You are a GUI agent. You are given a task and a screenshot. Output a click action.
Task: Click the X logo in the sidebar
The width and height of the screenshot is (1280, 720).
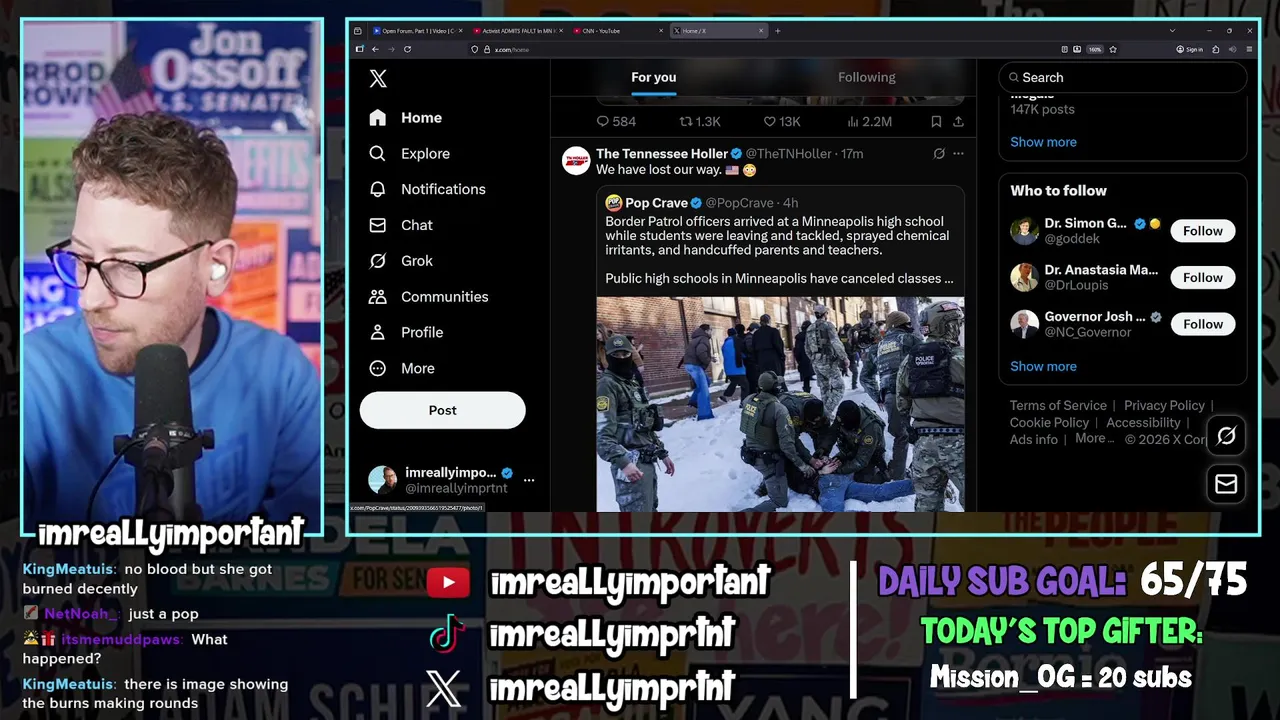click(378, 78)
